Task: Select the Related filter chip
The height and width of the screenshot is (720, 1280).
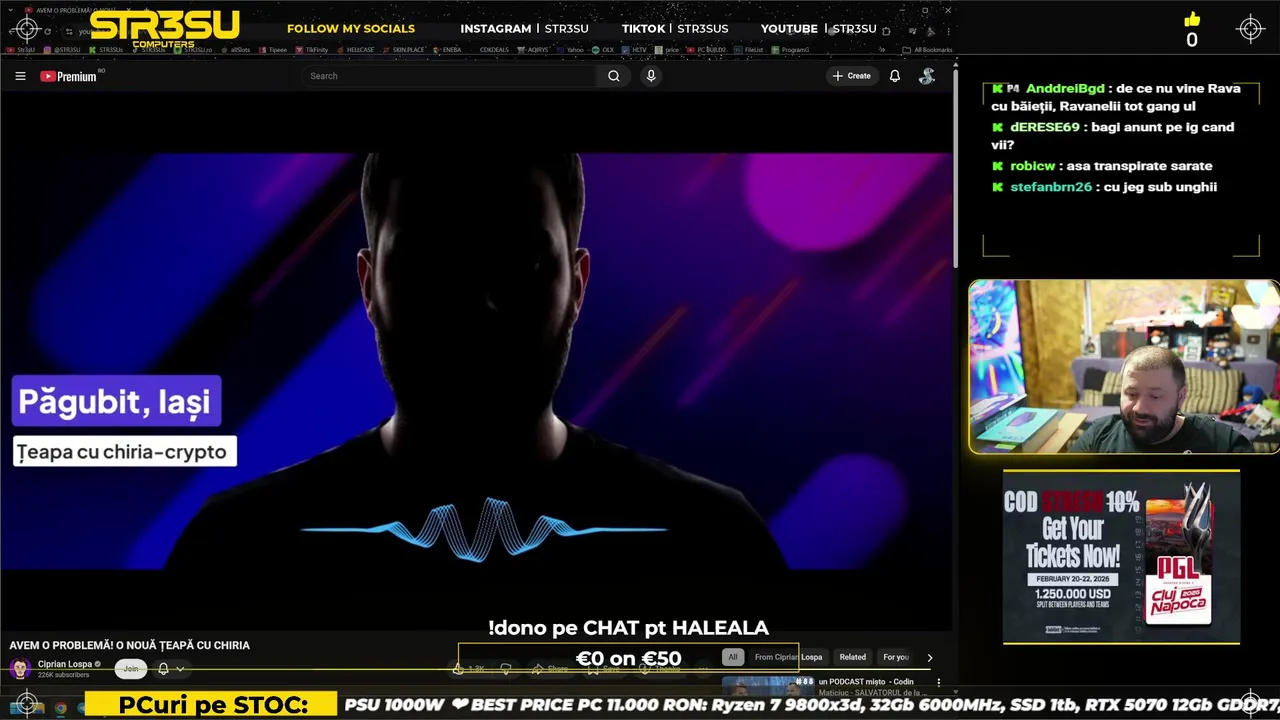Action: [853, 657]
